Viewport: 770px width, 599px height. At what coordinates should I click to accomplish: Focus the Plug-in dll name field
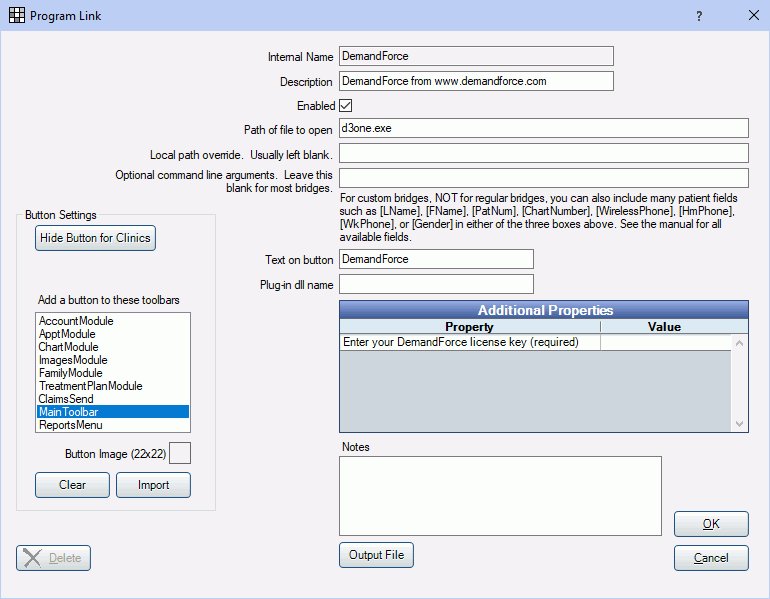tap(436, 284)
